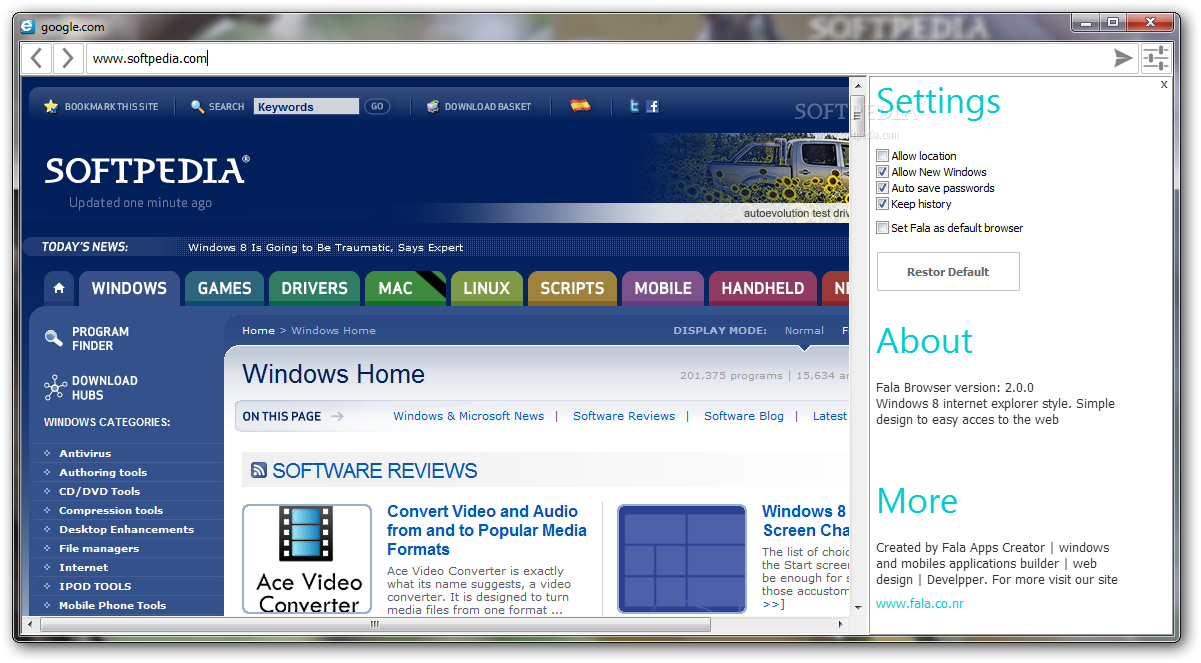Click the Search magnifier icon
The width and height of the screenshot is (1201, 663).
coord(197,106)
